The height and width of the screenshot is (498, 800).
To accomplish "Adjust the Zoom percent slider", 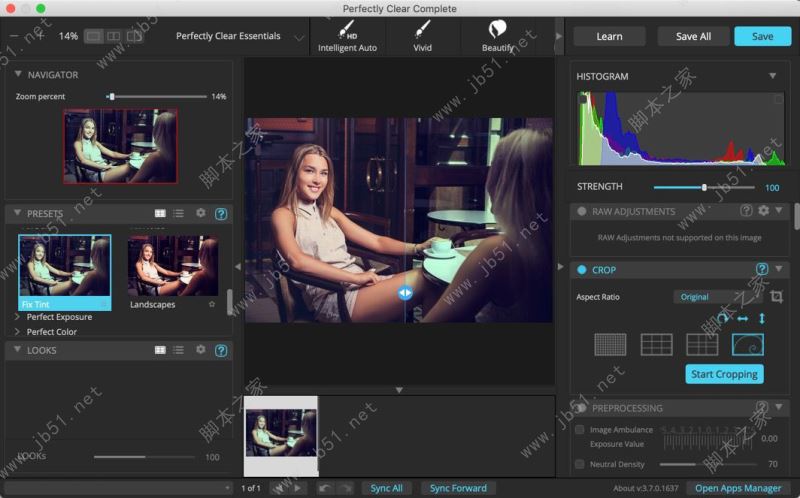I will point(156,96).
